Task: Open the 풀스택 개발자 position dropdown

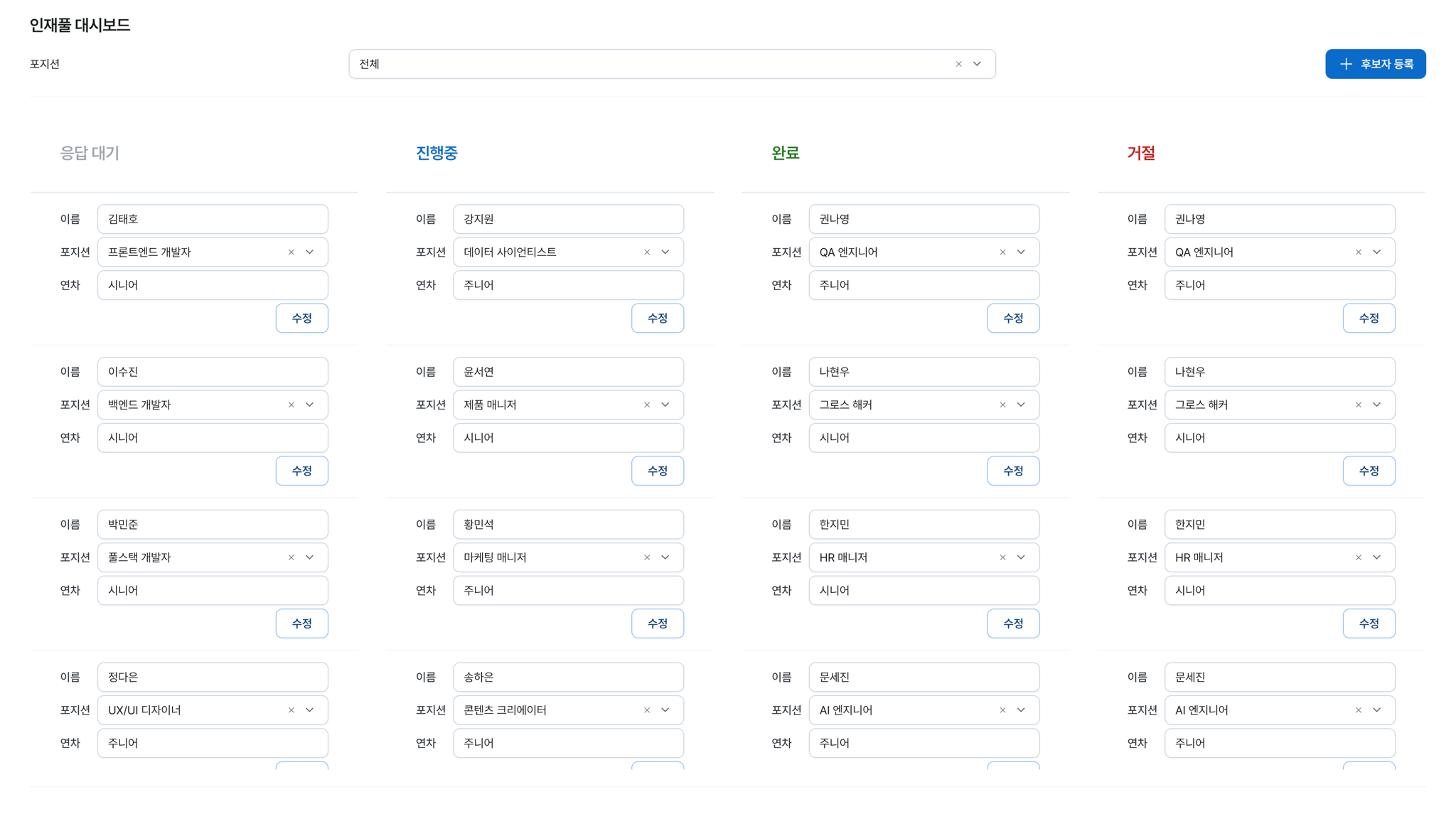Action: click(x=310, y=558)
